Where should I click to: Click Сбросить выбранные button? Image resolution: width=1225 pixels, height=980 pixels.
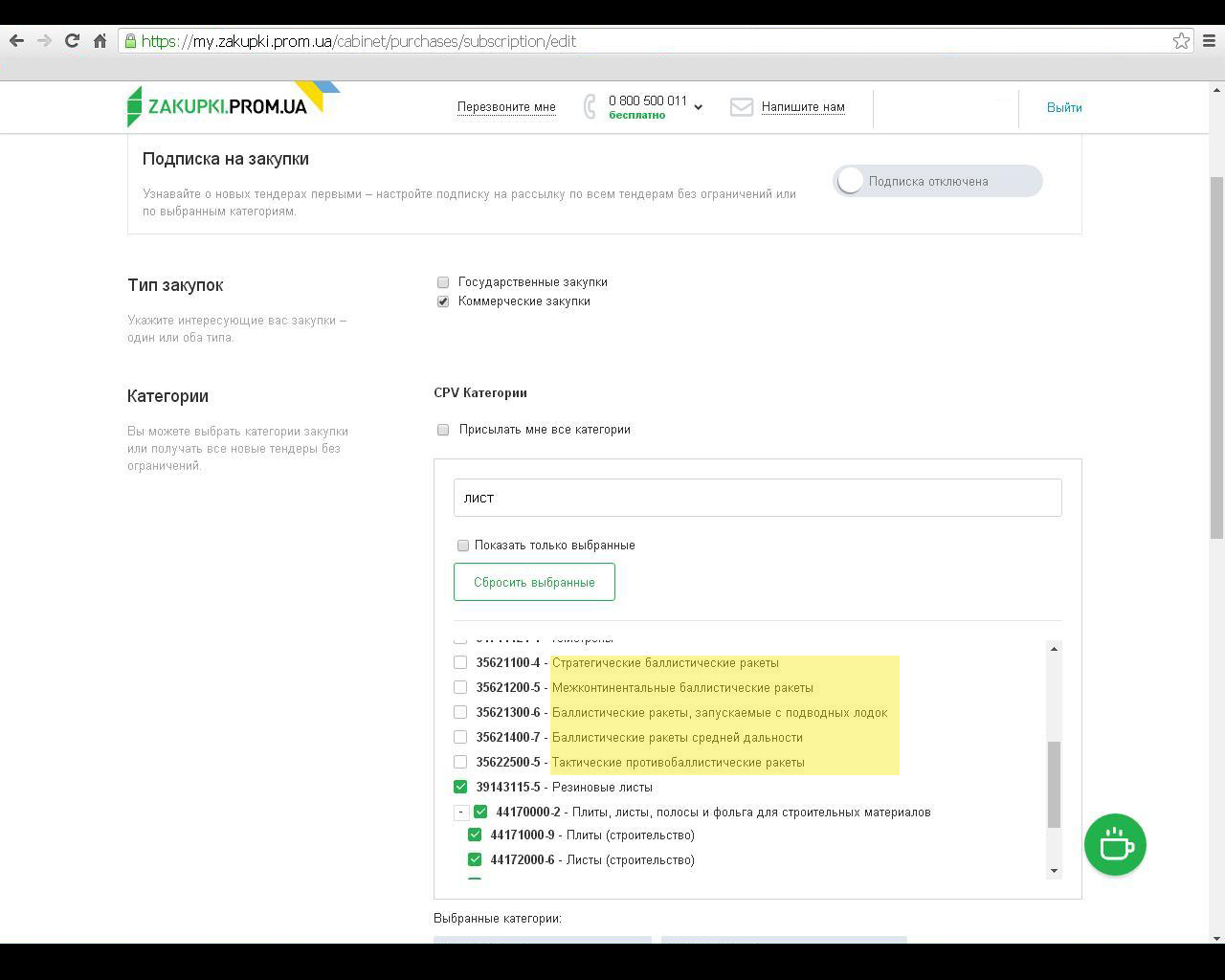pyautogui.click(x=534, y=582)
